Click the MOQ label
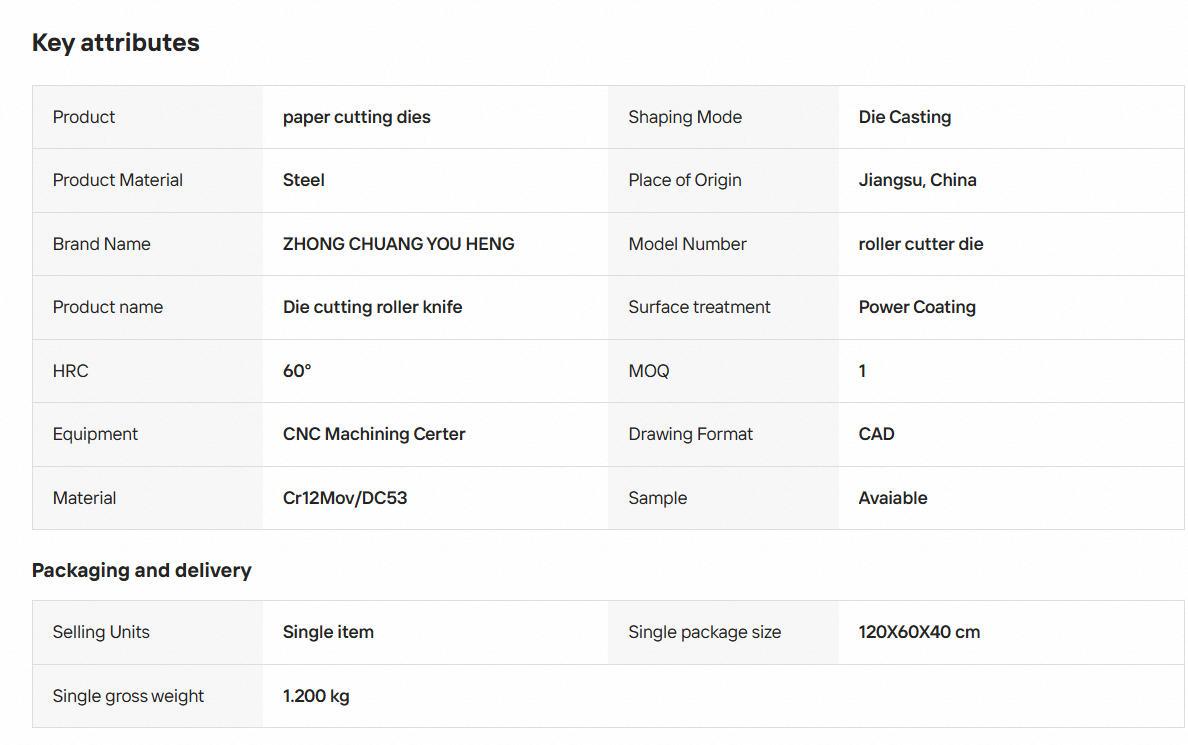 tap(649, 371)
